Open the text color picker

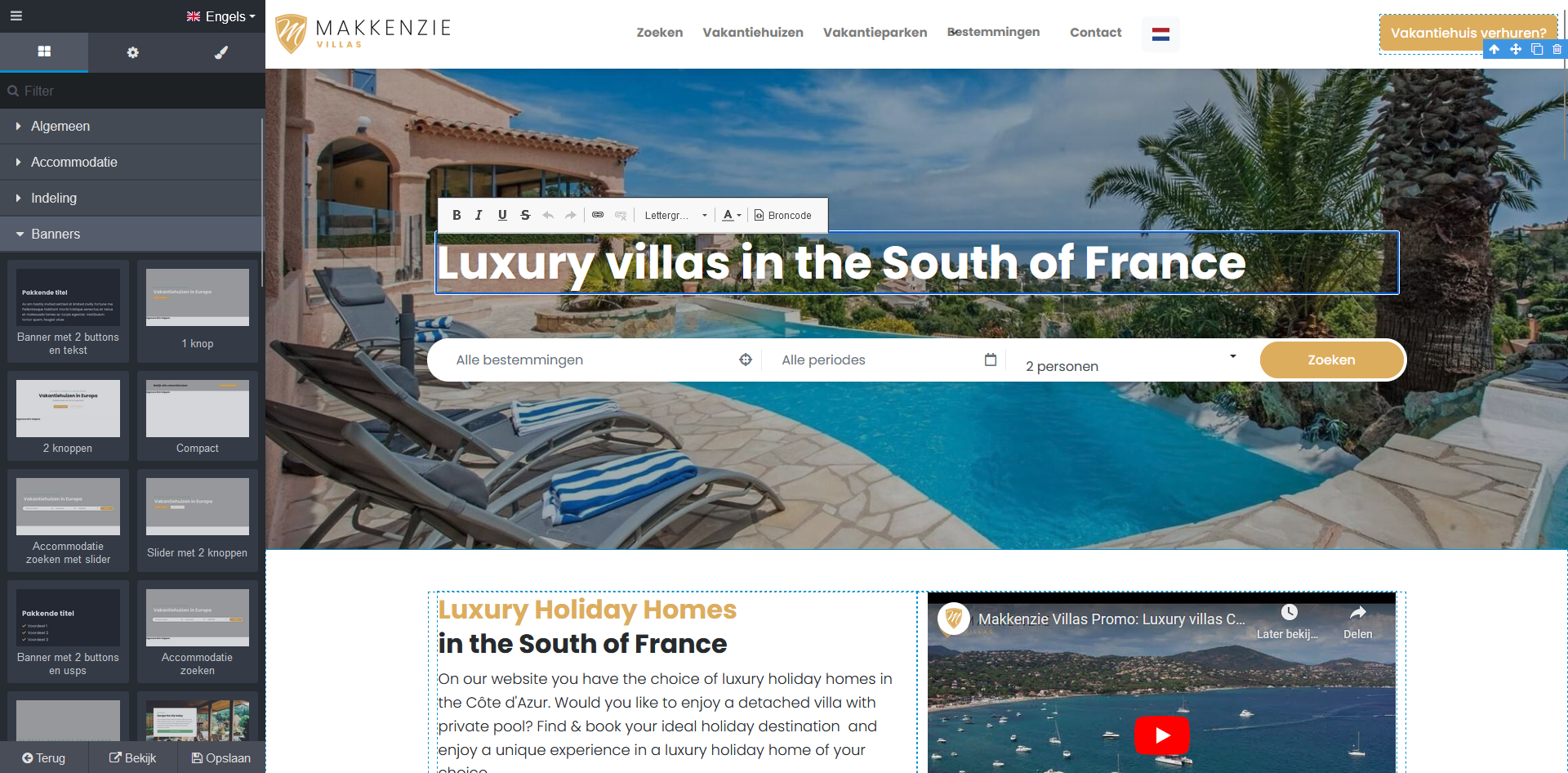[x=732, y=215]
